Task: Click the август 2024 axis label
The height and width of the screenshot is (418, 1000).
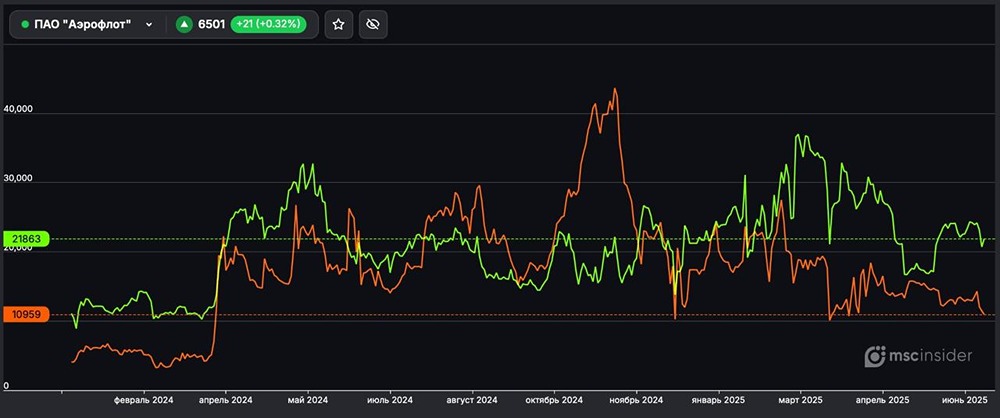Action: (470, 399)
